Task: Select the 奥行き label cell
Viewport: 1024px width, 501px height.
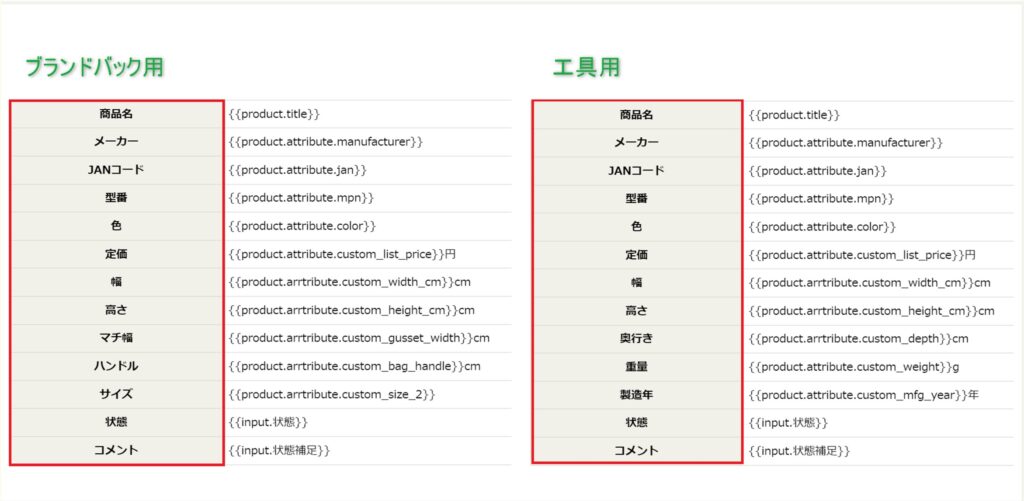Action: [x=636, y=339]
